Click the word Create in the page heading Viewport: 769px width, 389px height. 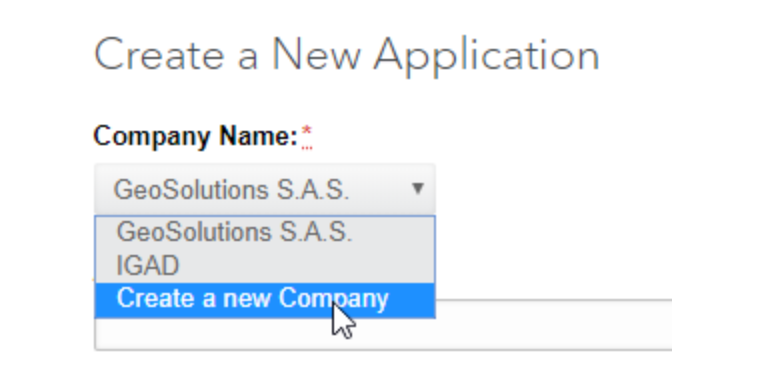pos(160,55)
